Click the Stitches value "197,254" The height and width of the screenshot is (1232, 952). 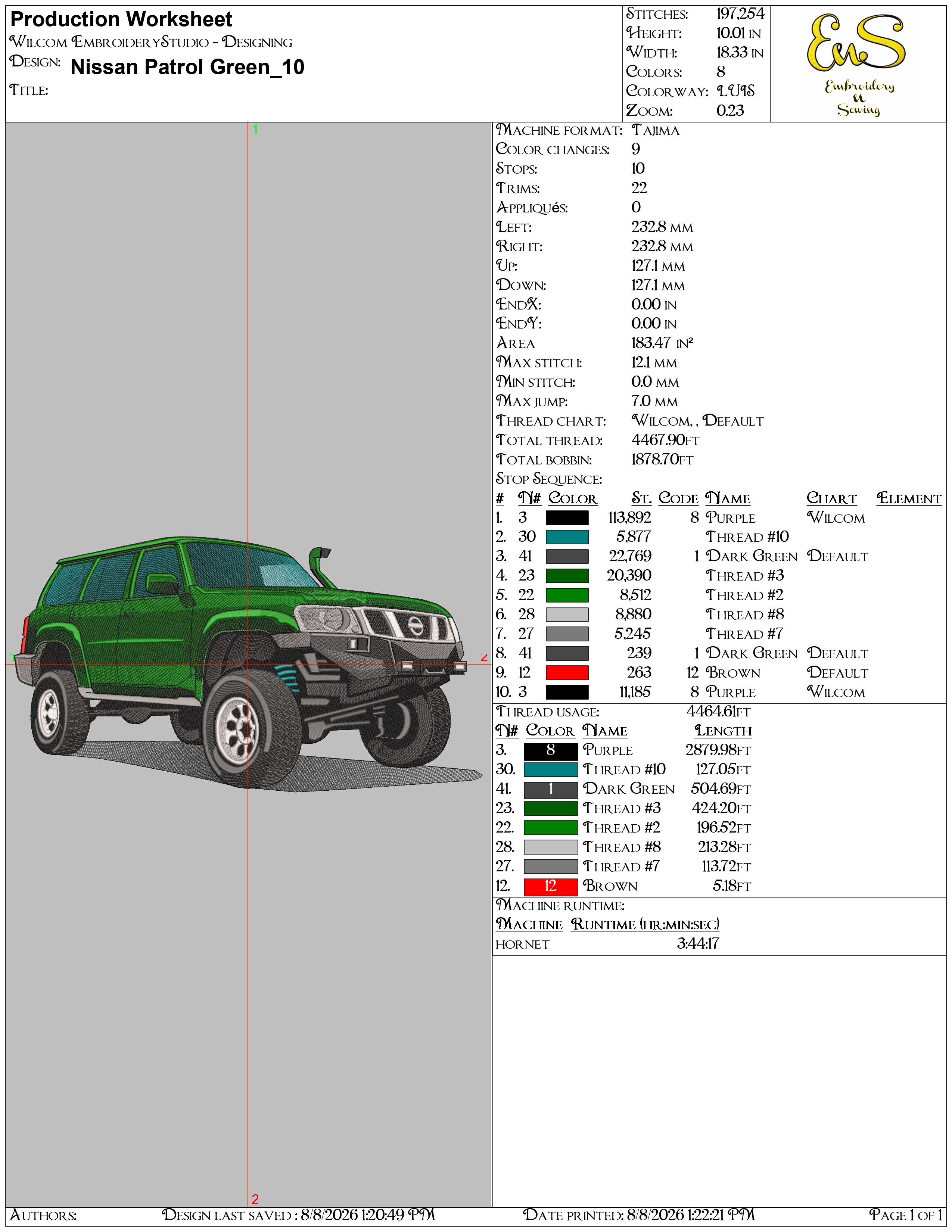click(x=741, y=13)
